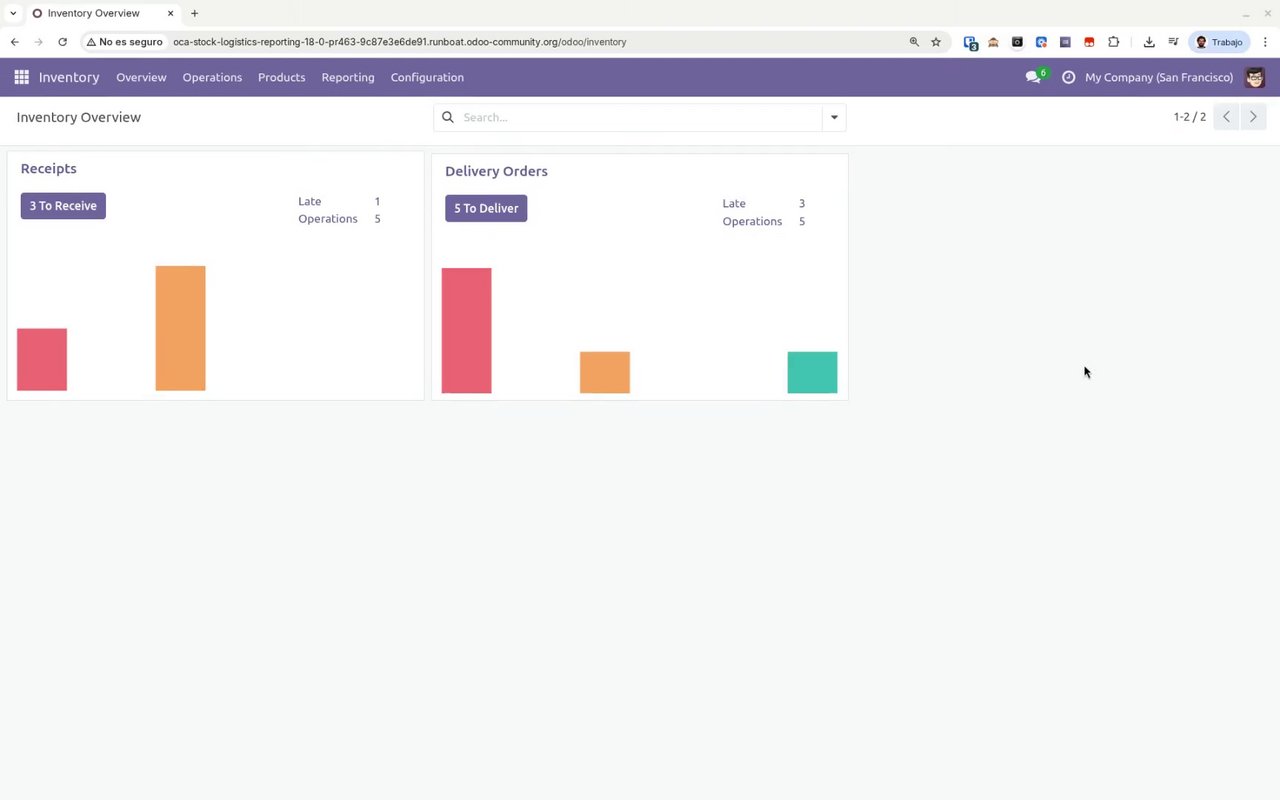Bookmark this page with the star icon

[x=936, y=42]
